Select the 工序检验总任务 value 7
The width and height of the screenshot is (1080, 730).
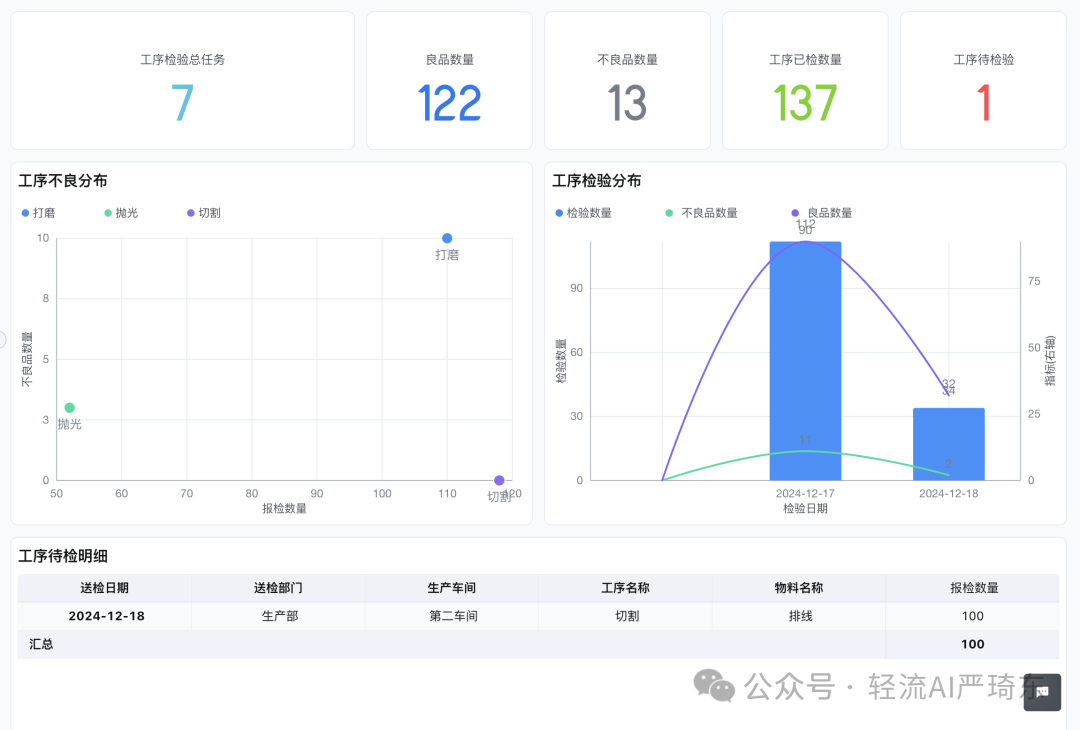pos(183,103)
